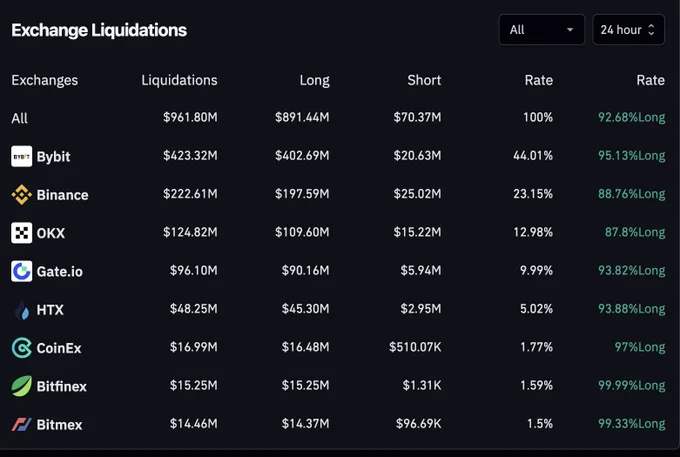Select the All exchanges summary row
The width and height of the screenshot is (680, 457).
pyautogui.click(x=338, y=118)
